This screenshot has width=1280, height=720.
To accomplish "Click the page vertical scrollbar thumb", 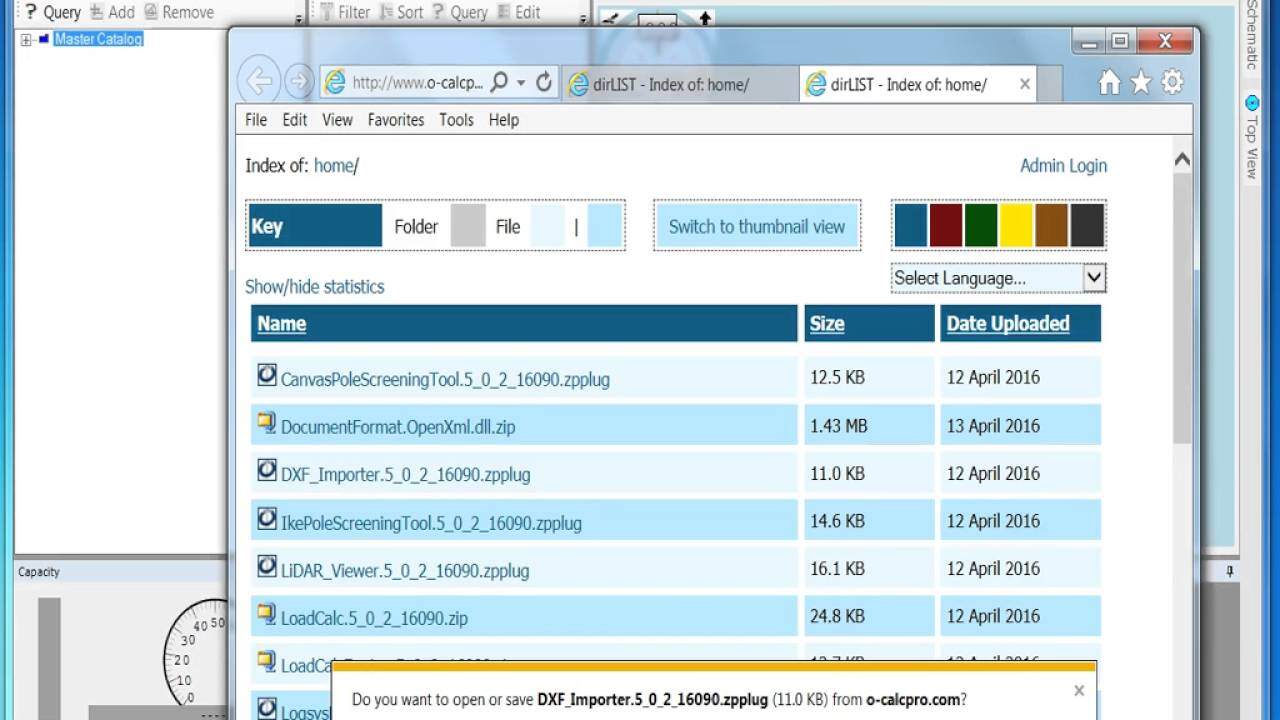I will coord(1182,308).
